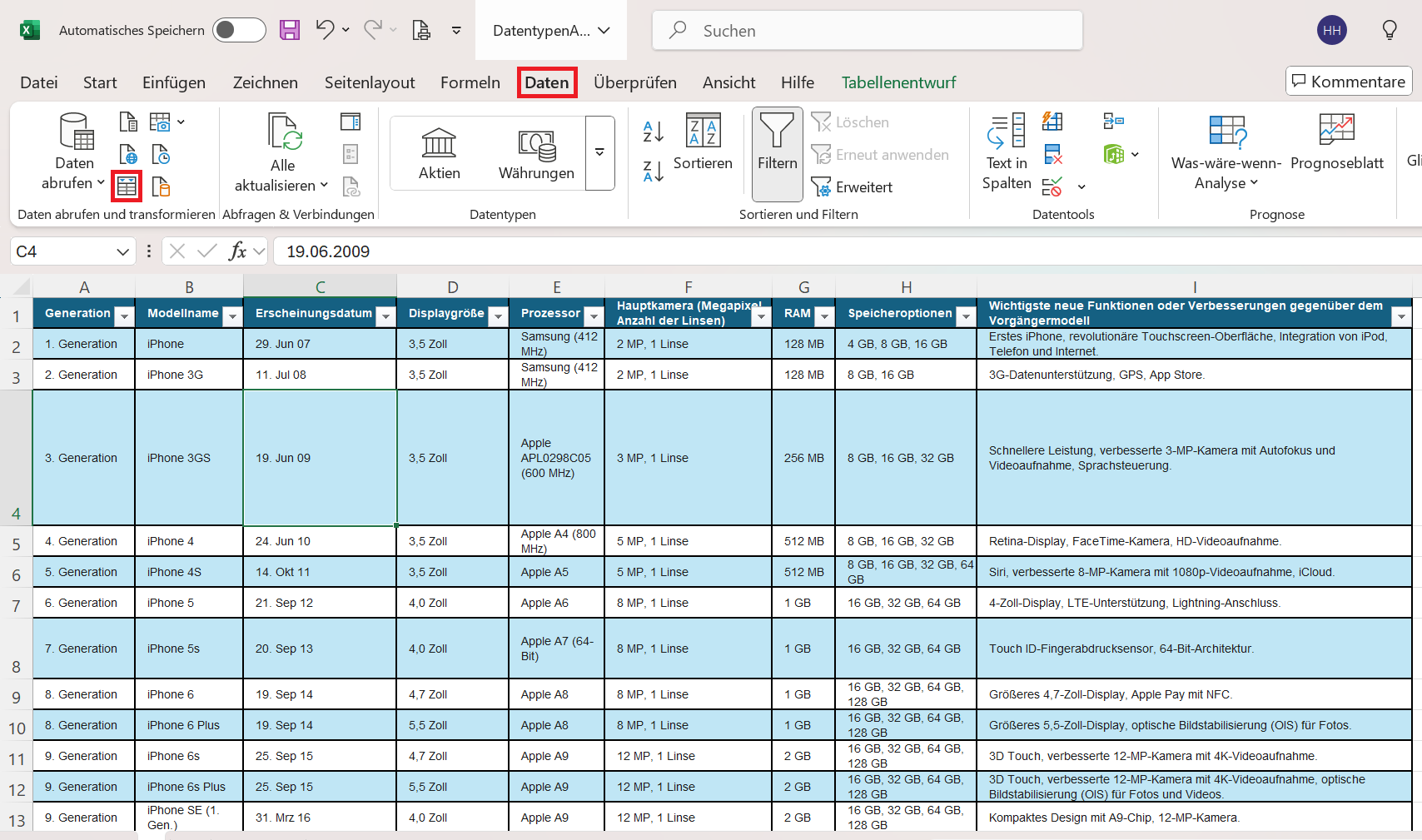Select row header 7
This screenshot has width=1422, height=840.
point(16,606)
